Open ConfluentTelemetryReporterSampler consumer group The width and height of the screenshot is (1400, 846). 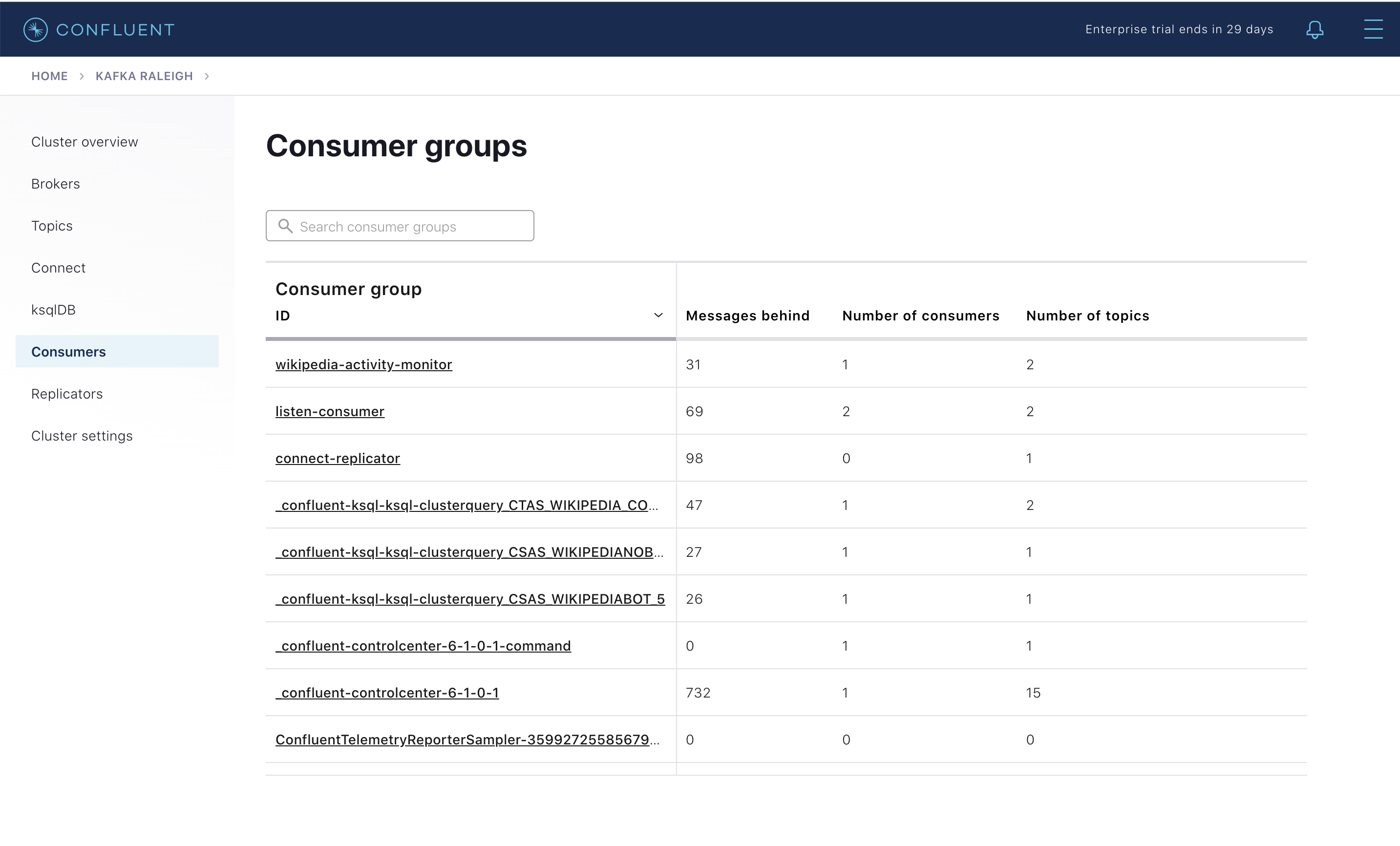coord(467,740)
